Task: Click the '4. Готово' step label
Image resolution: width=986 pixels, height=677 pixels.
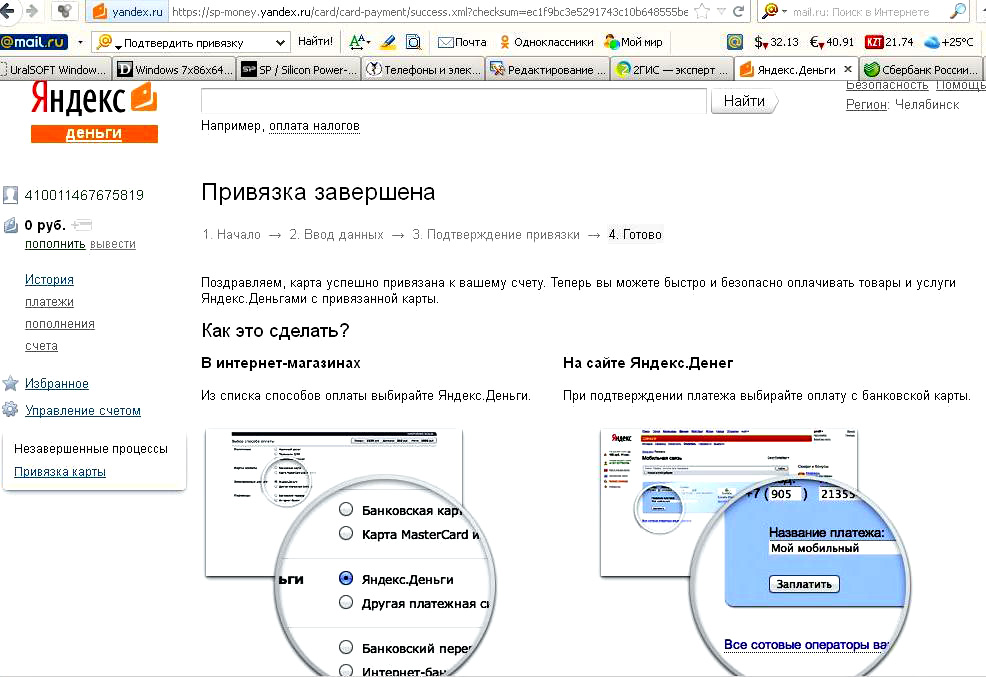Action: tap(635, 234)
